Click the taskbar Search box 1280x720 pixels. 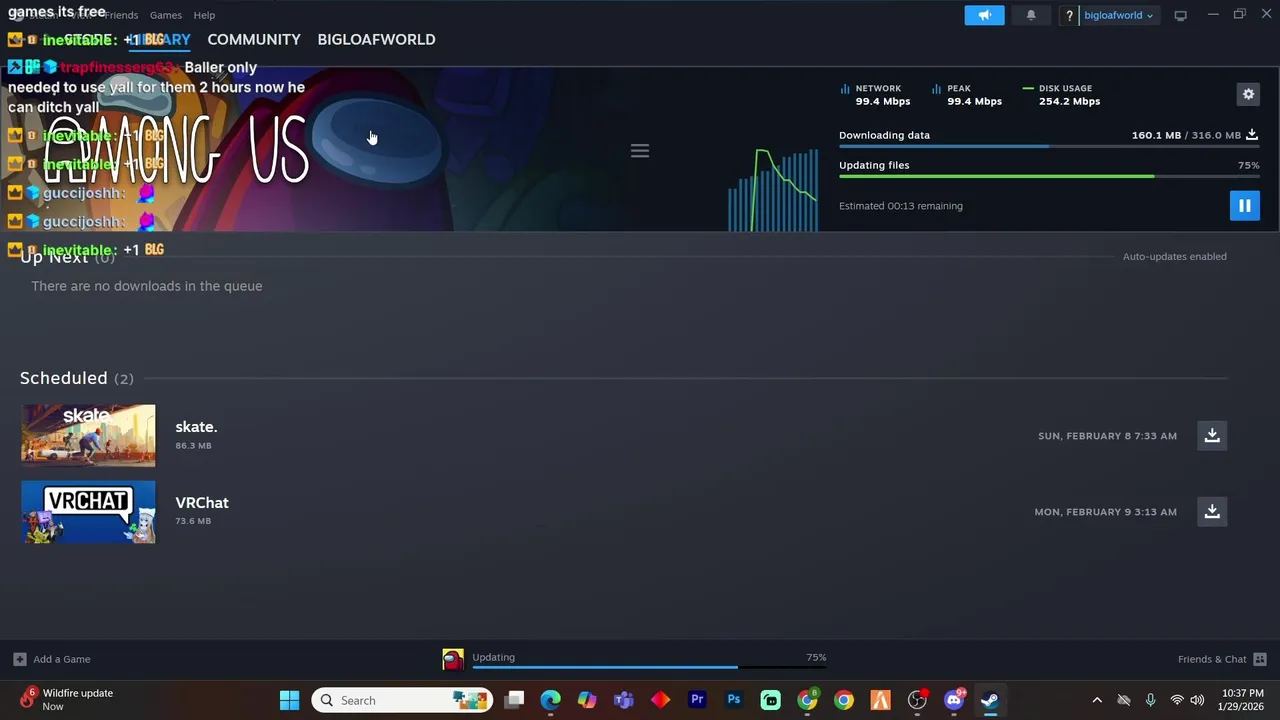402,700
